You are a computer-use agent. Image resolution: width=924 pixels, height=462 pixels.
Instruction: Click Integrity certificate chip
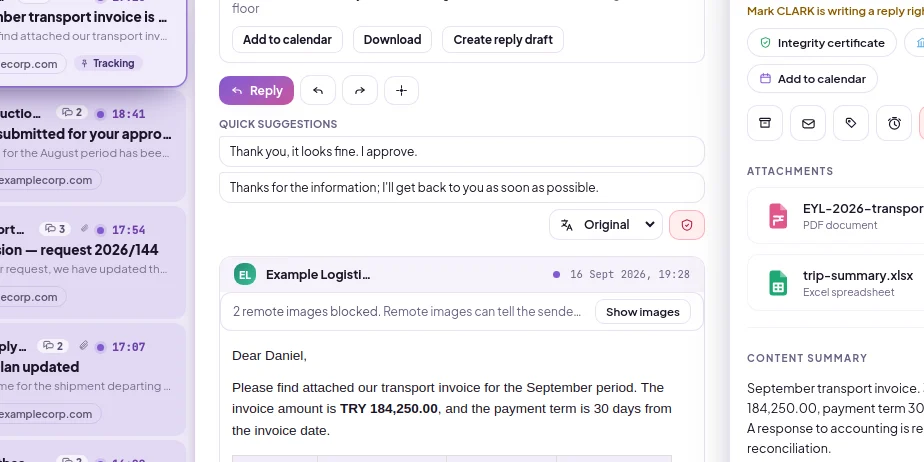click(821, 43)
